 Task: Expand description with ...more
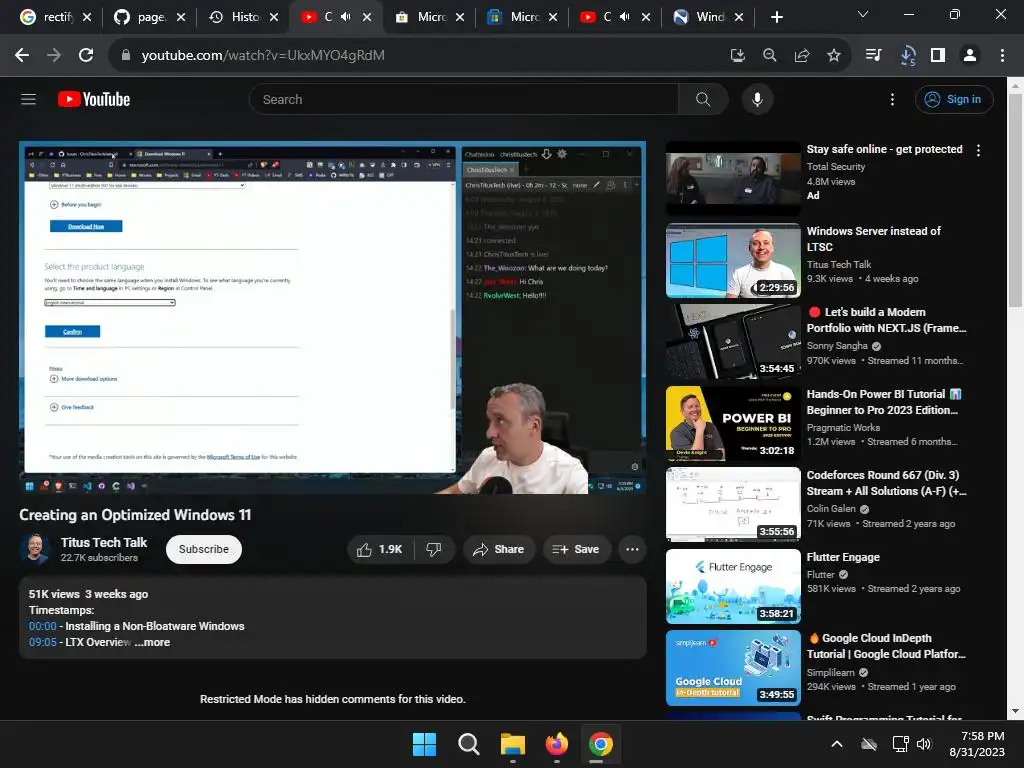click(152, 642)
